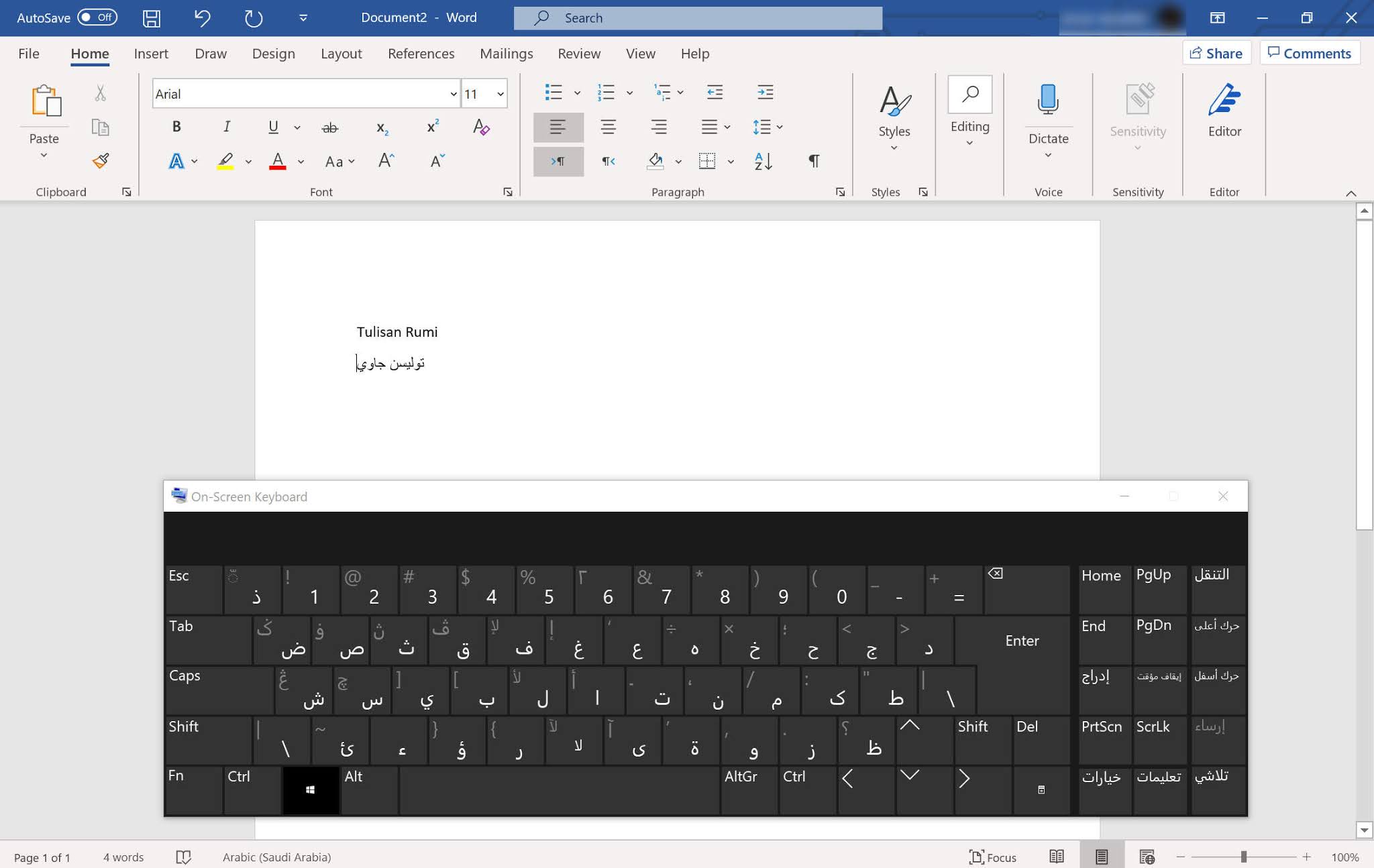This screenshot has width=1374, height=868.
Task: Increase paragraph indent
Action: point(765,92)
